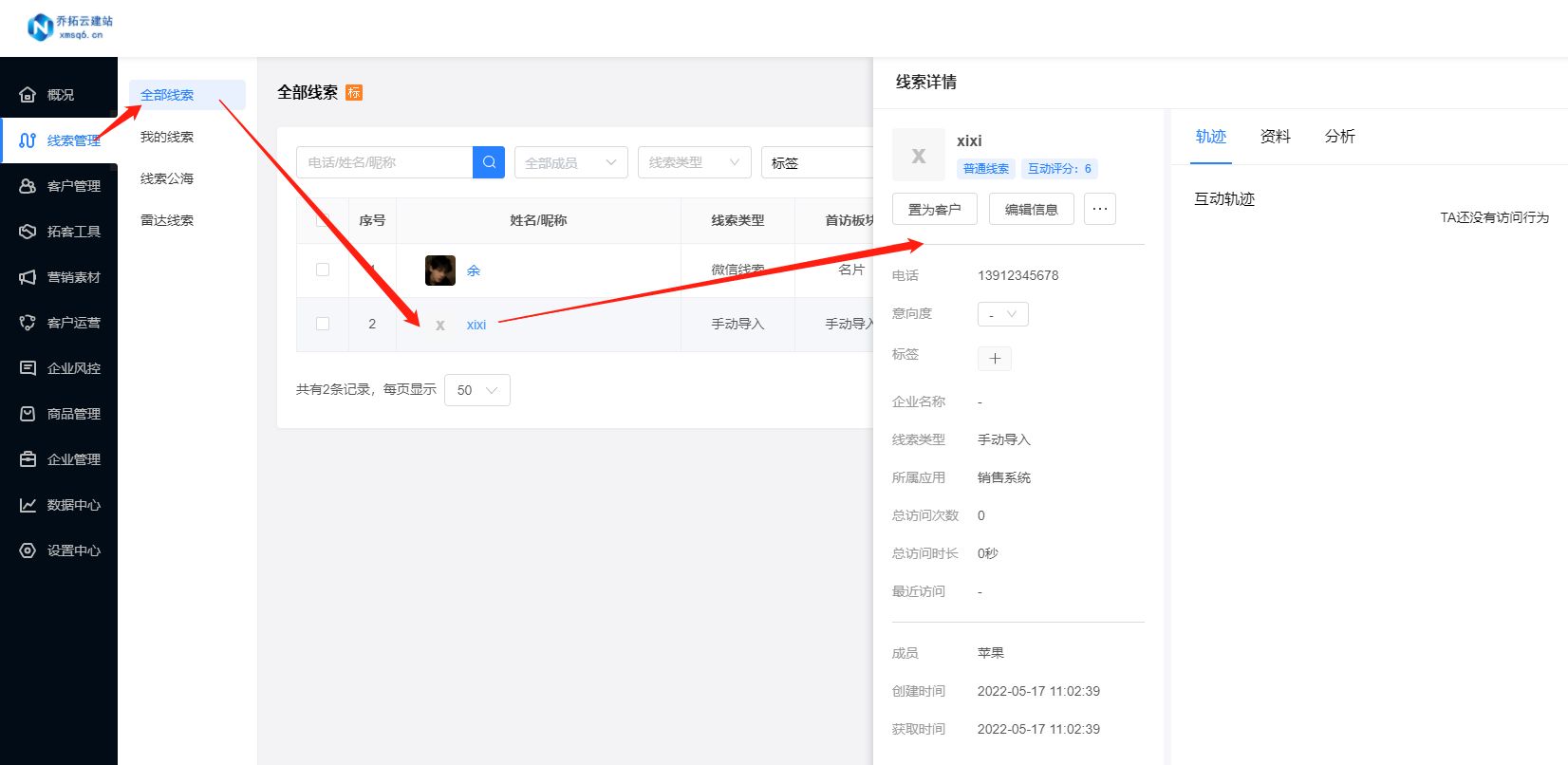This screenshot has width=1568, height=765.
Task: Click 创建时间 value 2022-05-17 11:02:39
Action: [1038, 691]
